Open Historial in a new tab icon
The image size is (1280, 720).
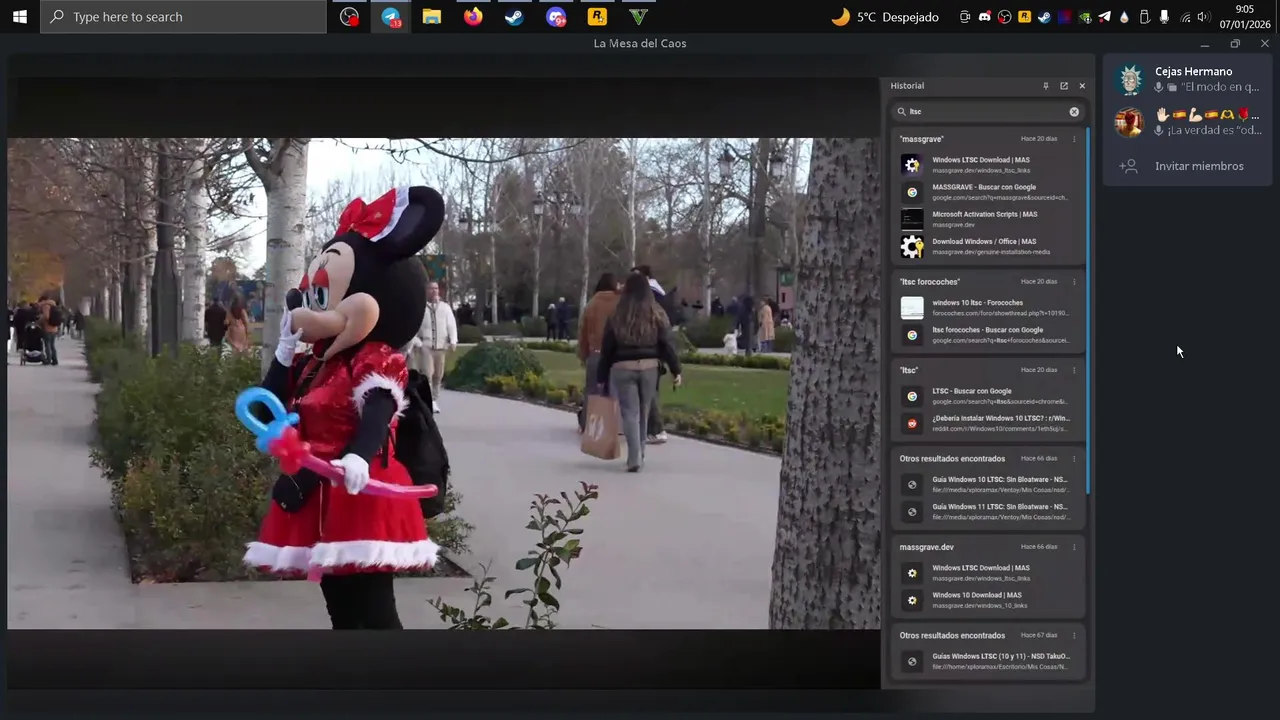1064,86
